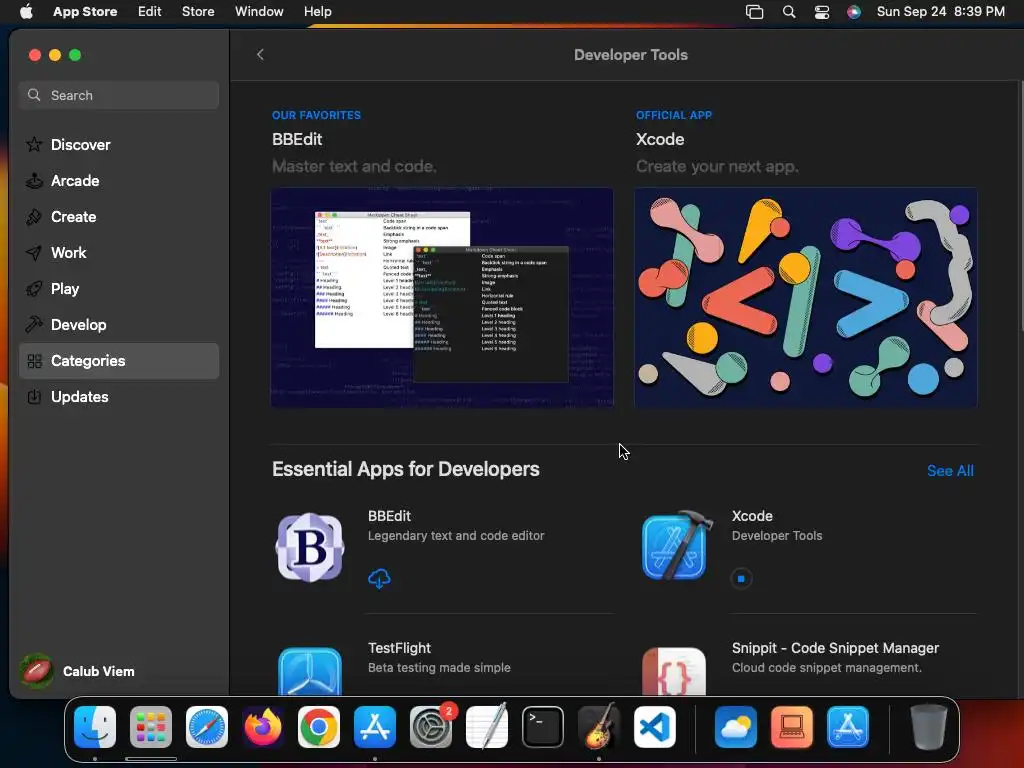1024x768 pixels.
Task: Click the Arcade joystick icon
Action: (34, 181)
